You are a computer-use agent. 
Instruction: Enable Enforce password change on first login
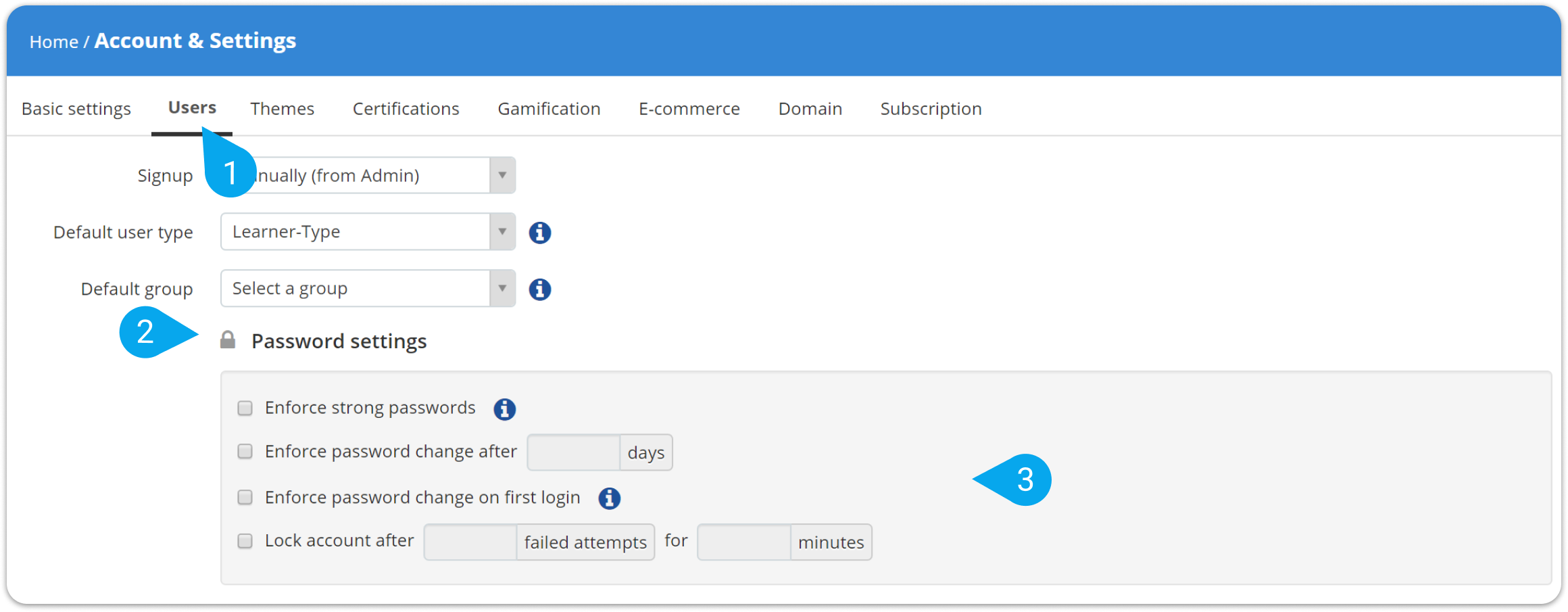coord(245,497)
